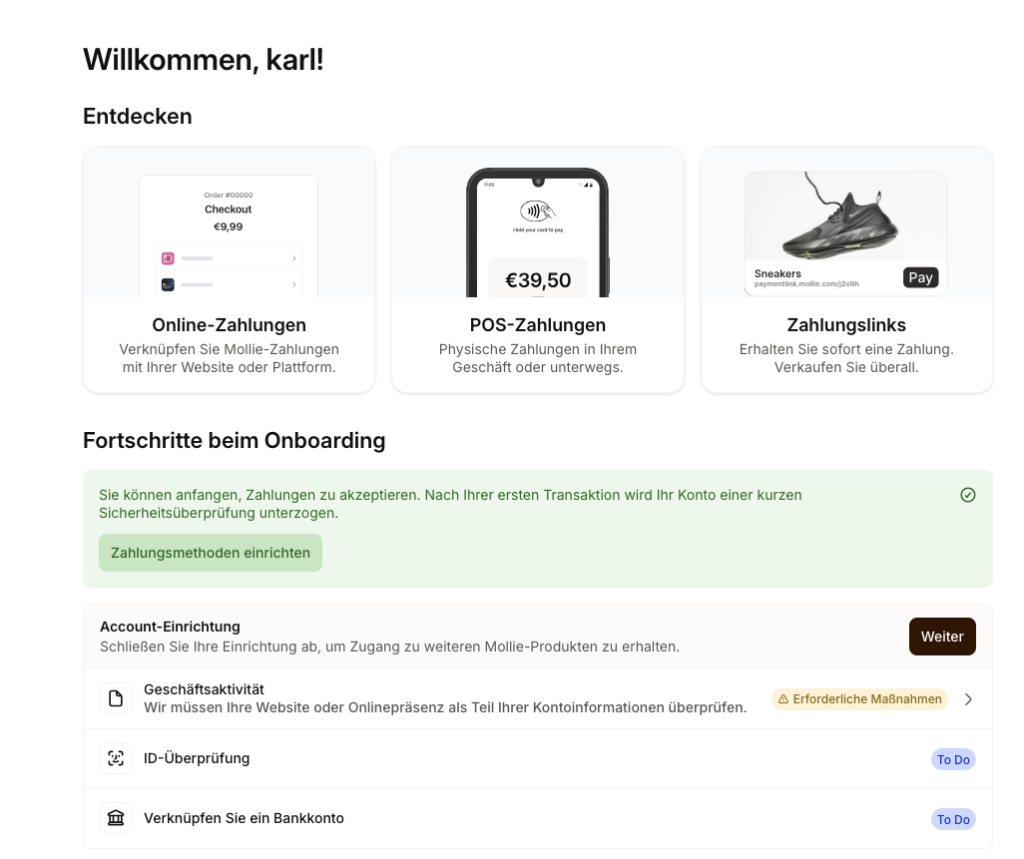Viewport: 1024px width, 859px height.
Task: Click the Geschäftsaktivität document icon
Action: click(x=116, y=699)
